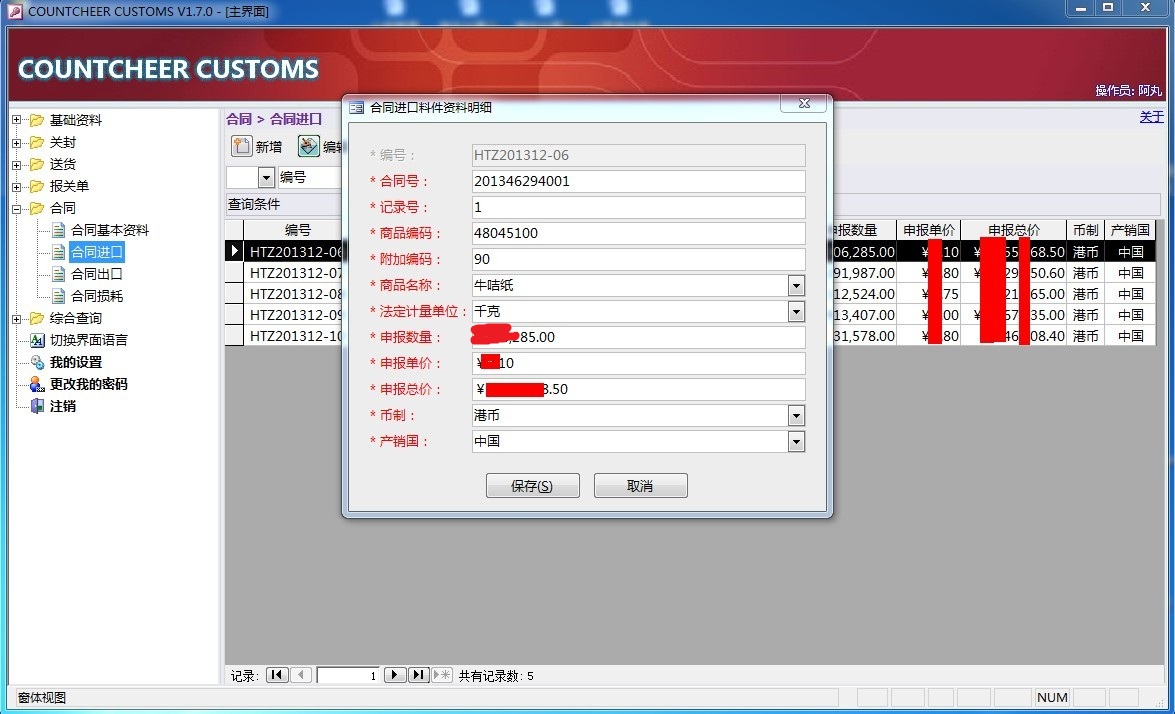Click the 新增 (new record) toolbar icon
This screenshot has height=714, width=1175.
[x=241, y=146]
